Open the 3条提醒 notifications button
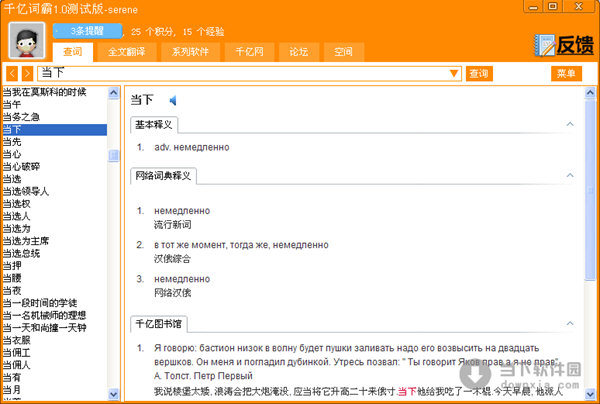Viewport: 600px width, 404px height. tap(87, 31)
